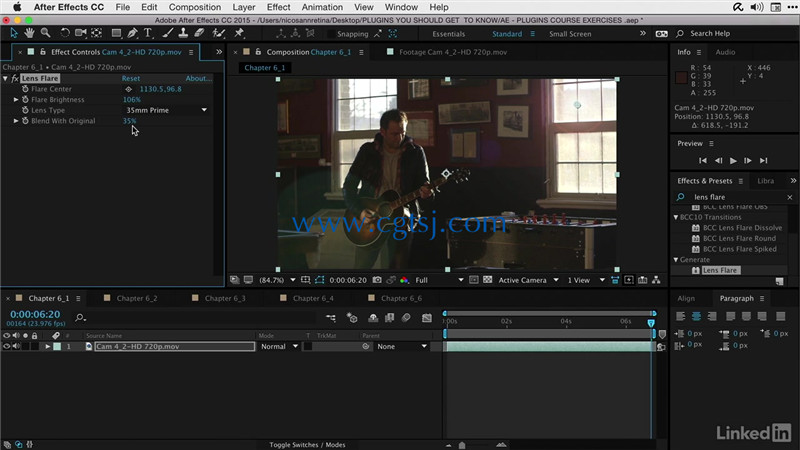800x450 pixels.
Task: Open the Lens Type 35mm Prime dropdown
Action: [166, 110]
